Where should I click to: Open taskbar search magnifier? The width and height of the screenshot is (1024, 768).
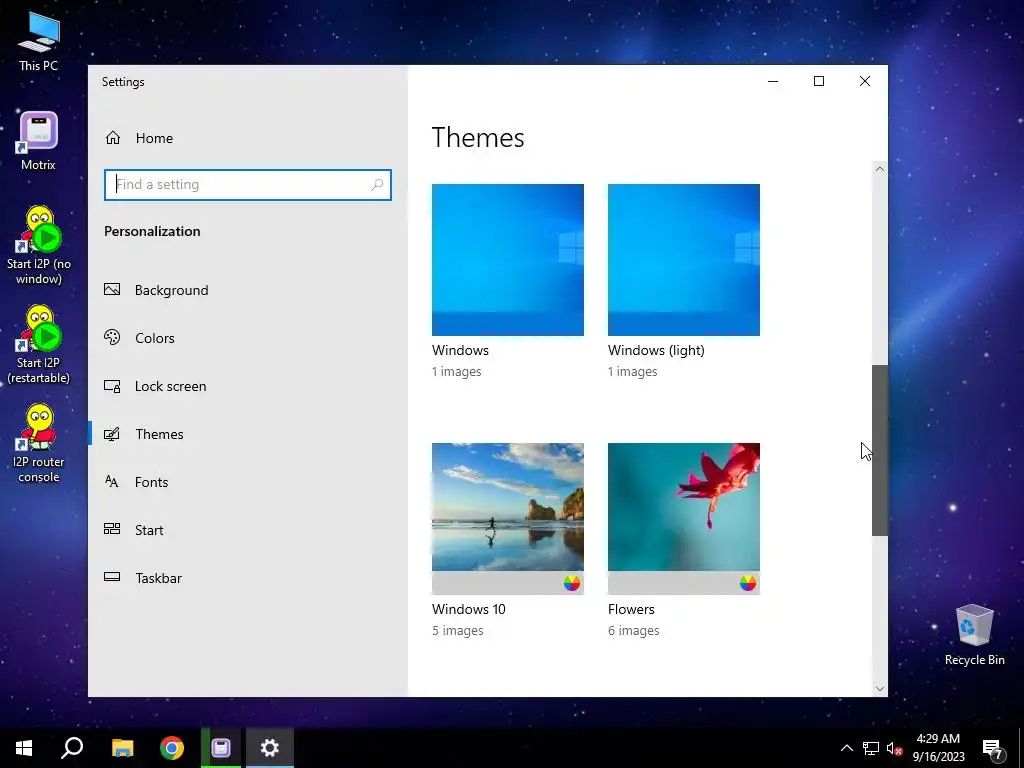[72, 748]
